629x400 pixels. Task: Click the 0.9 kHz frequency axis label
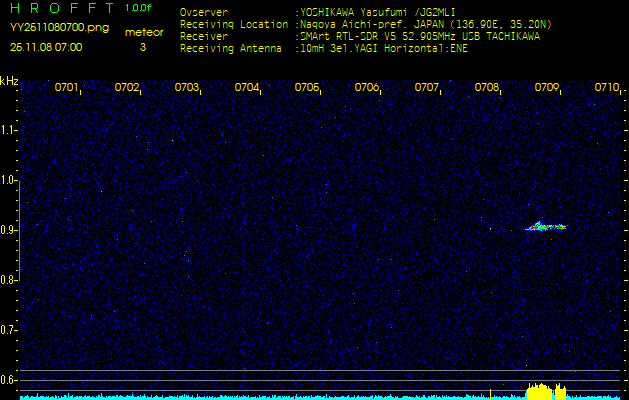click(8, 230)
